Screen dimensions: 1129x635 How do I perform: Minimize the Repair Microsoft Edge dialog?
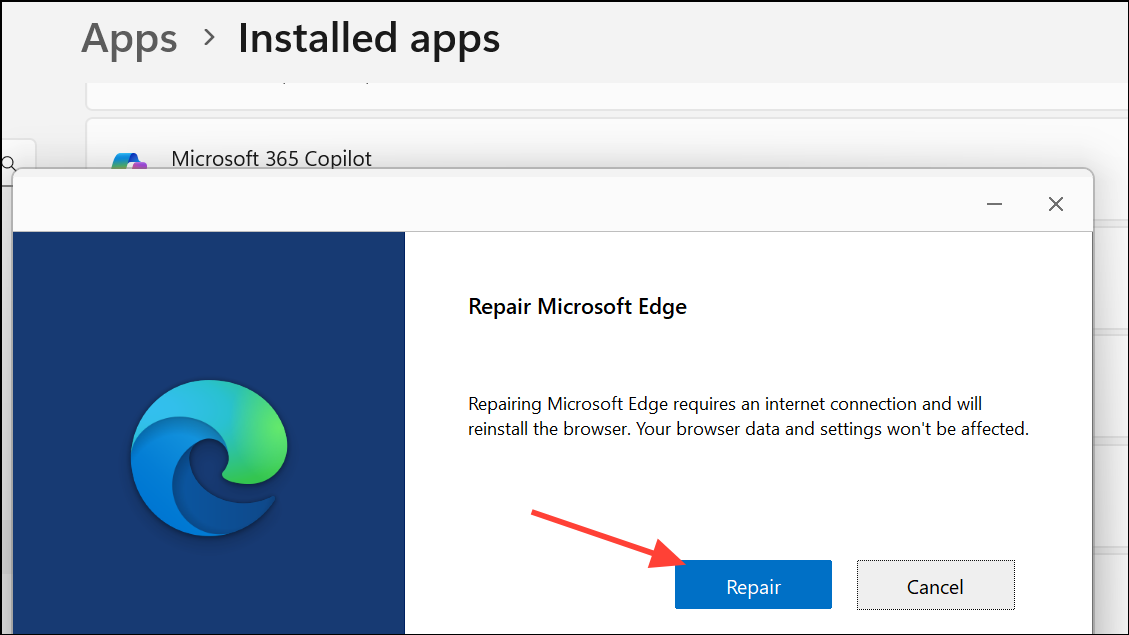[x=994, y=204]
